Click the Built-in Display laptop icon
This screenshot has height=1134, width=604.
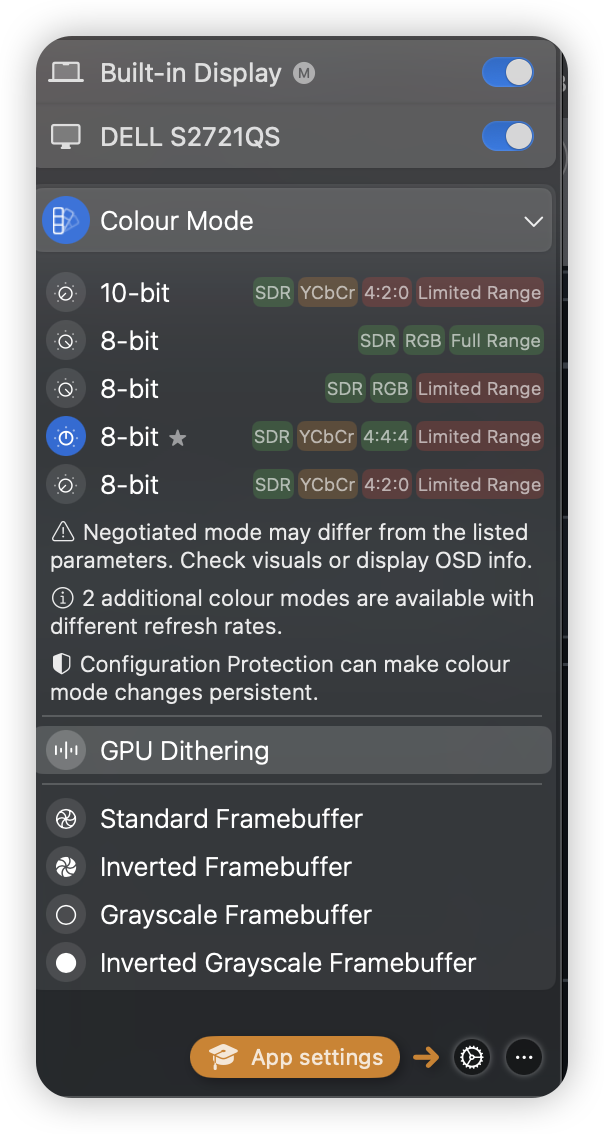coord(65,73)
